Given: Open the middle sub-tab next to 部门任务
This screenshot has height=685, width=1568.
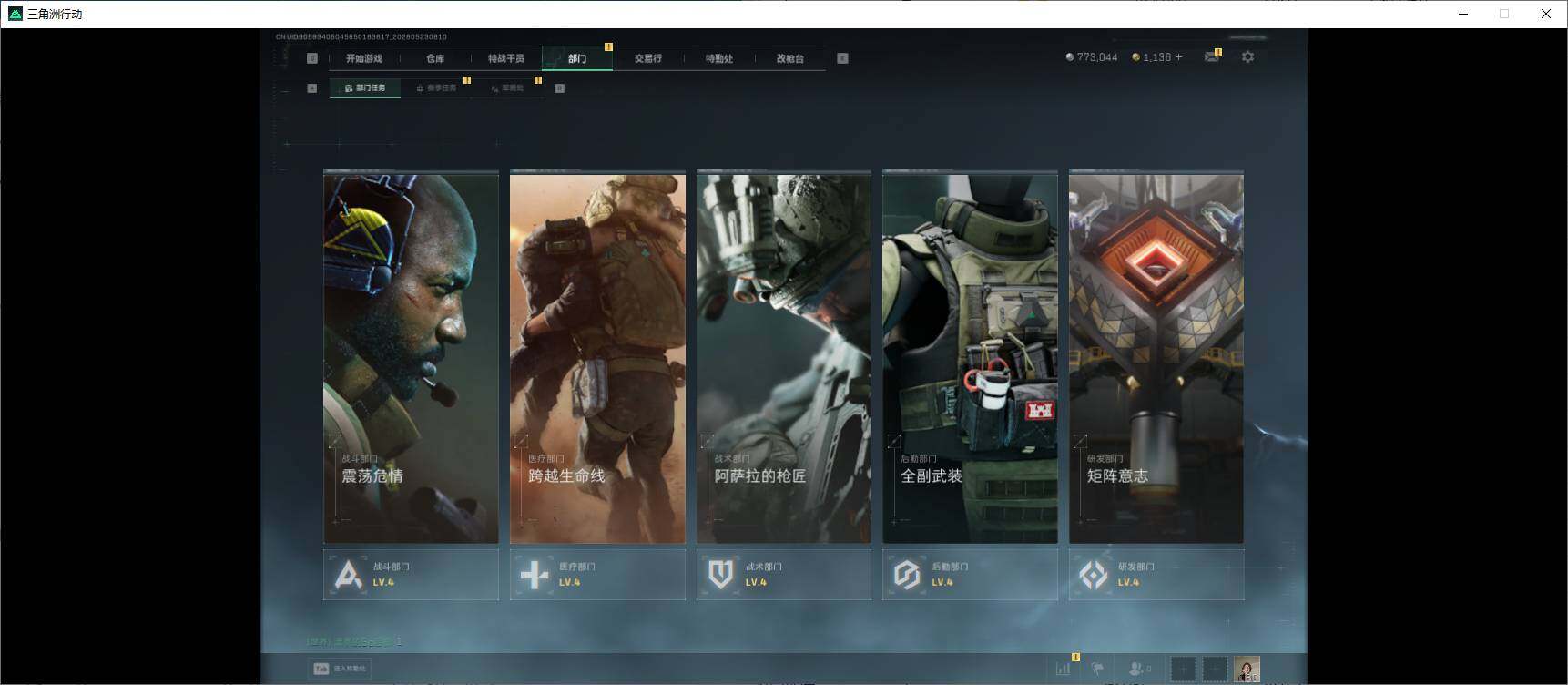Looking at the screenshot, I should [436, 88].
